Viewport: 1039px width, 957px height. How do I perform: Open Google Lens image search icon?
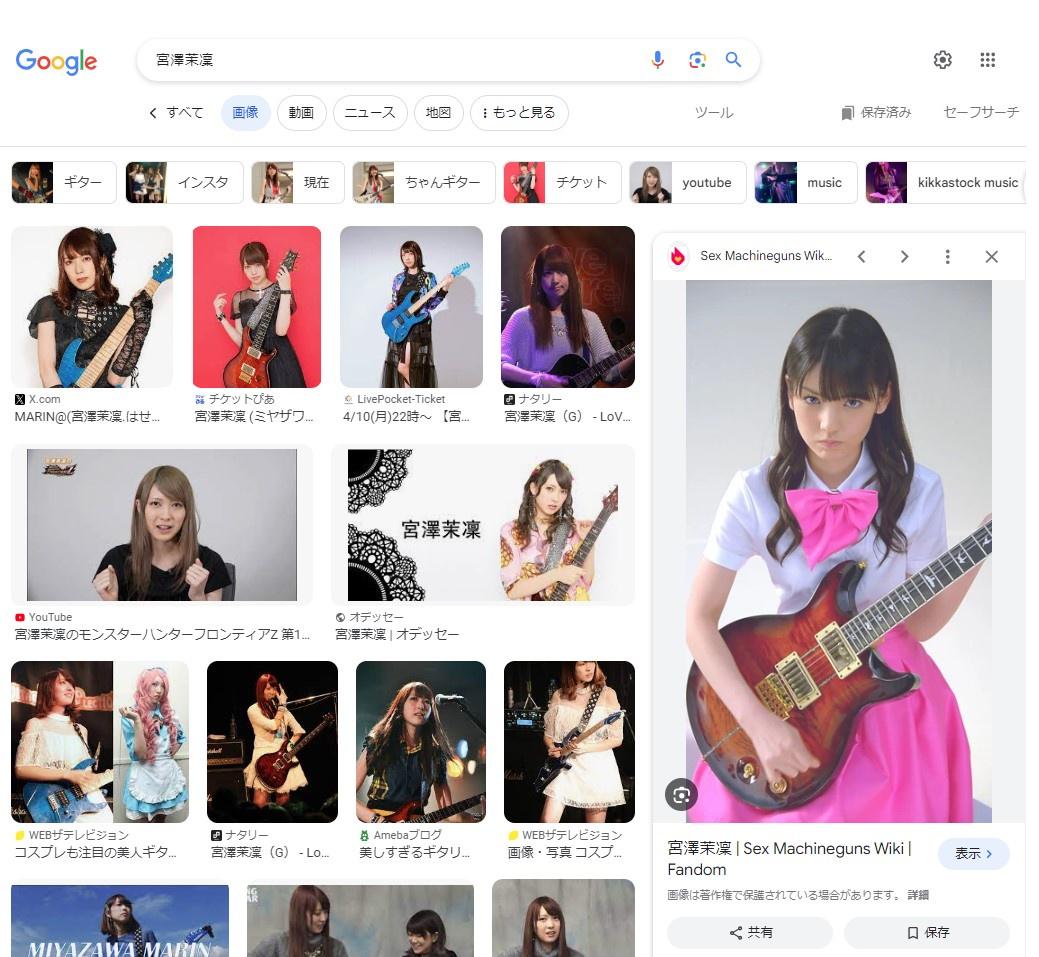(x=697, y=60)
